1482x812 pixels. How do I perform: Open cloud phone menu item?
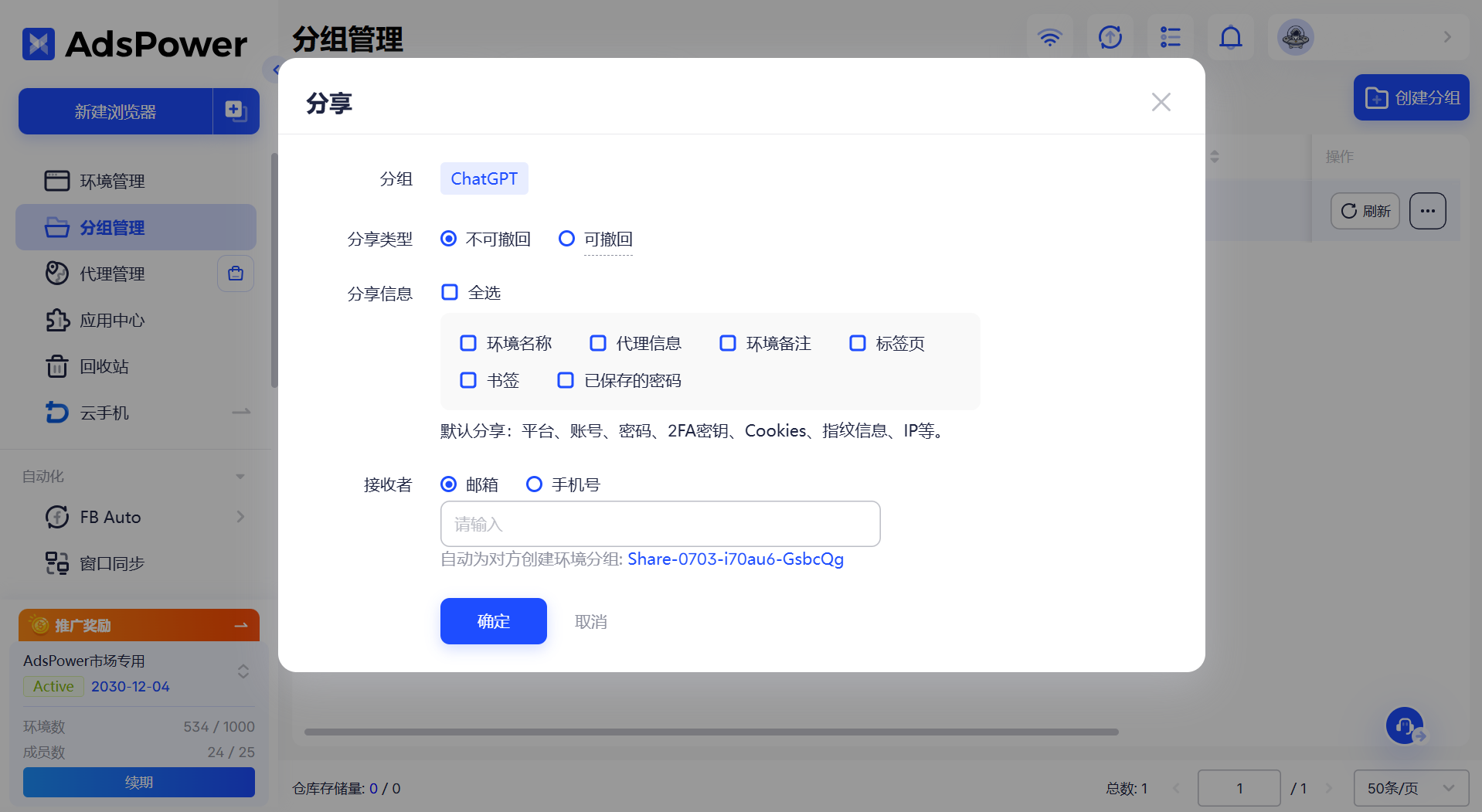[136, 413]
